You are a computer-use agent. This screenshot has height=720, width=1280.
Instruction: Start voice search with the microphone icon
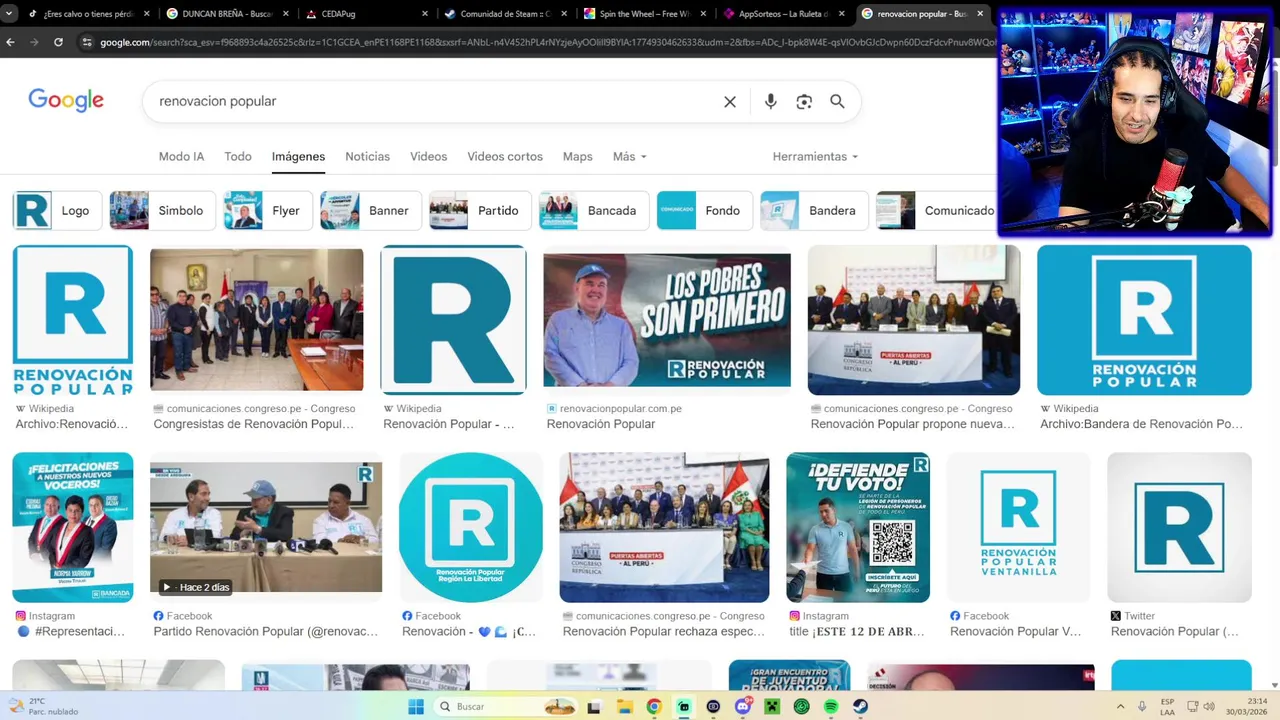coord(770,102)
